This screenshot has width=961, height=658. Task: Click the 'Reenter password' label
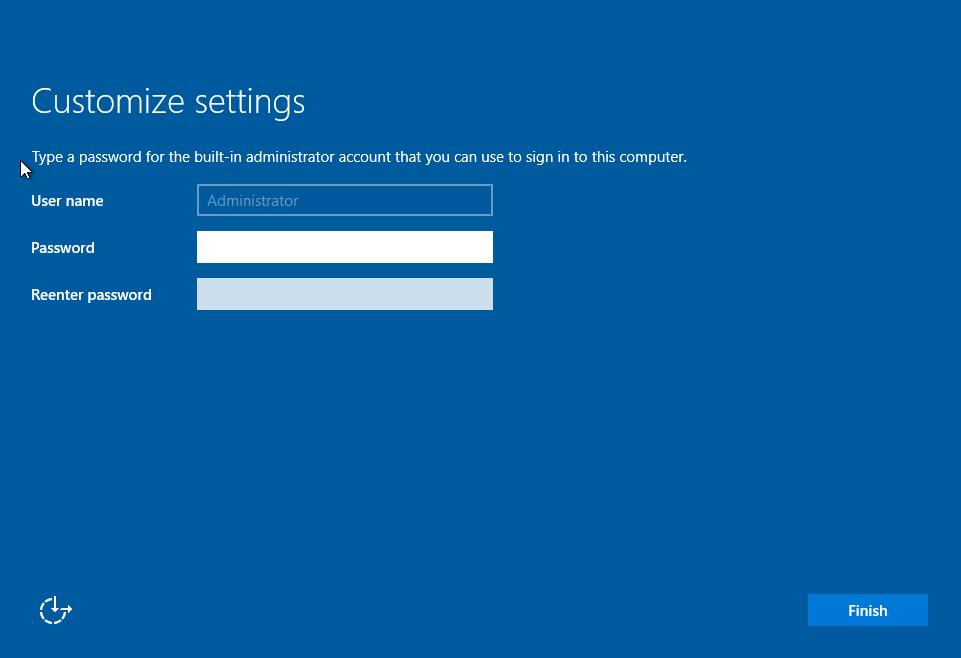click(x=91, y=295)
